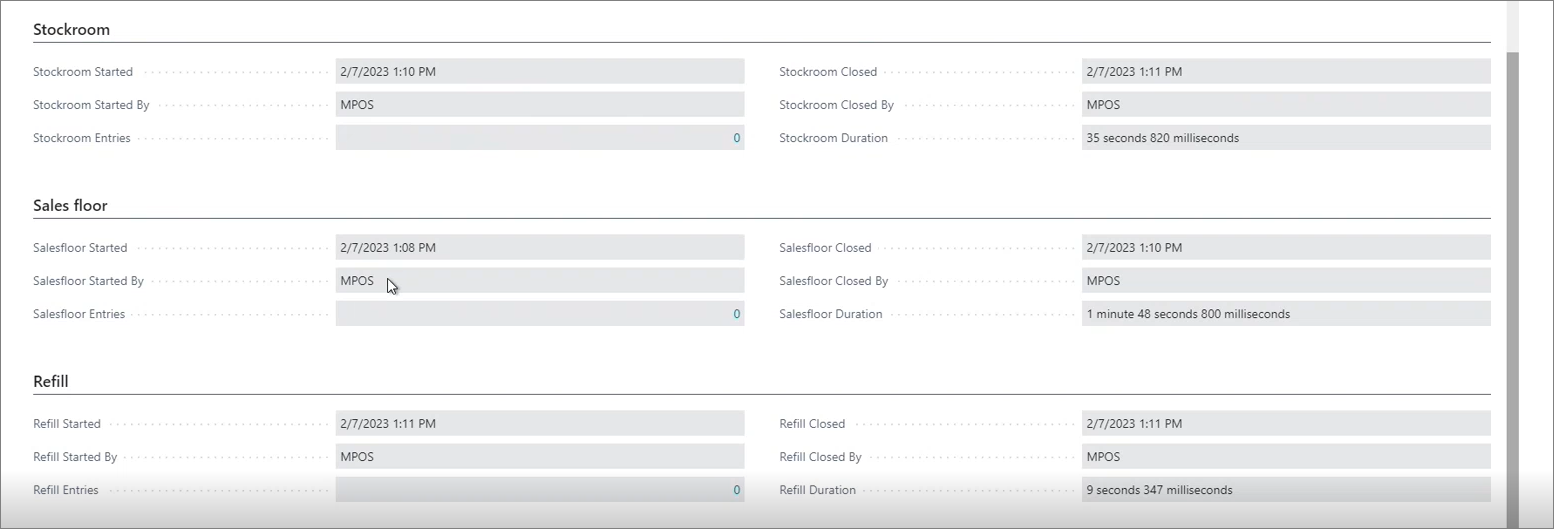Collapse the Stockroom section header
1554x529 pixels.
(71, 30)
